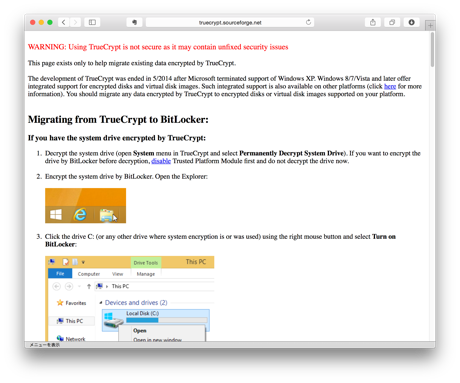The width and height of the screenshot is (460, 383).
Task: Click Explorer's forward arrow in the image
Action: click(69, 286)
